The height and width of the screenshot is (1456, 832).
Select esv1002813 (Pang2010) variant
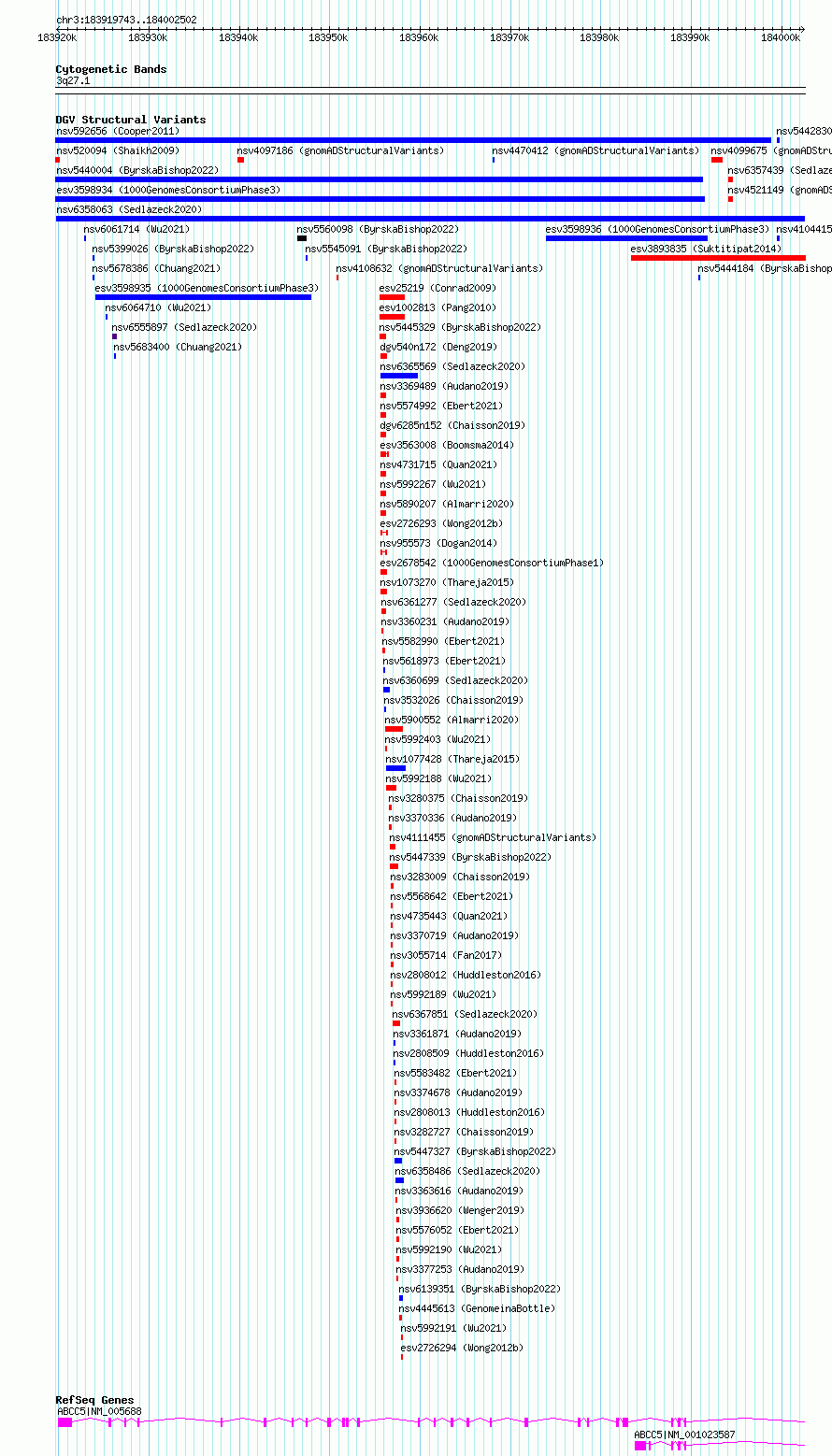pyautogui.click(x=438, y=307)
